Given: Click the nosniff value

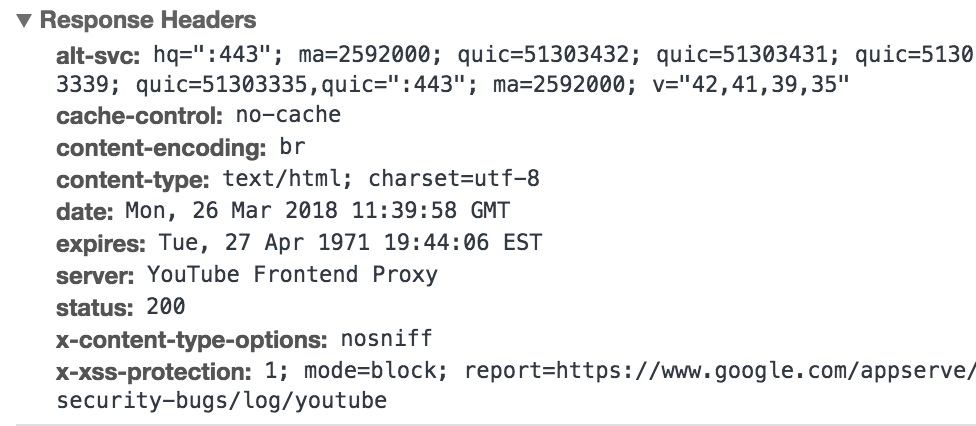Looking at the screenshot, I should coord(387,339).
